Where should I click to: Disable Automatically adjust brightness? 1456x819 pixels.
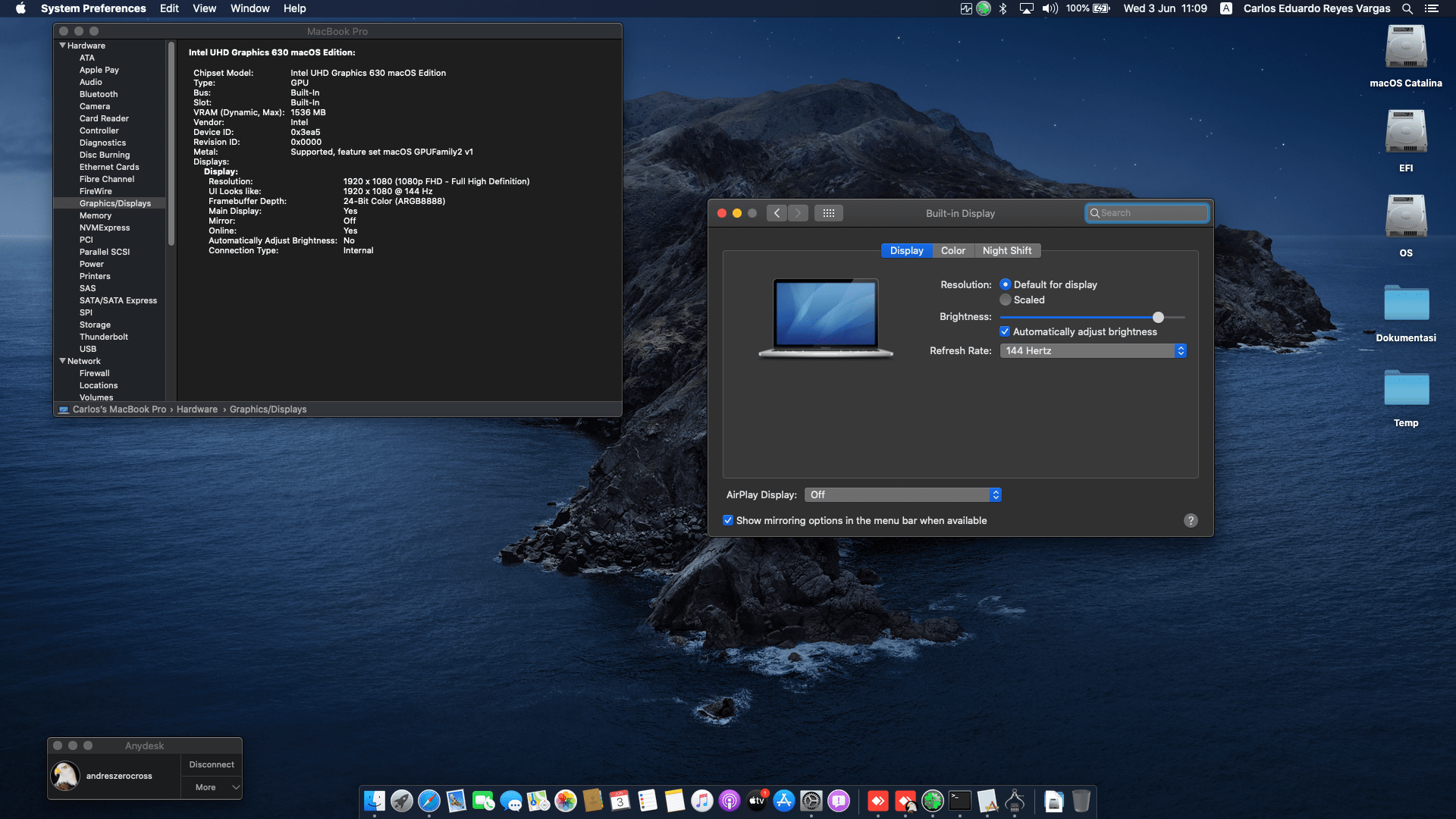click(1005, 331)
